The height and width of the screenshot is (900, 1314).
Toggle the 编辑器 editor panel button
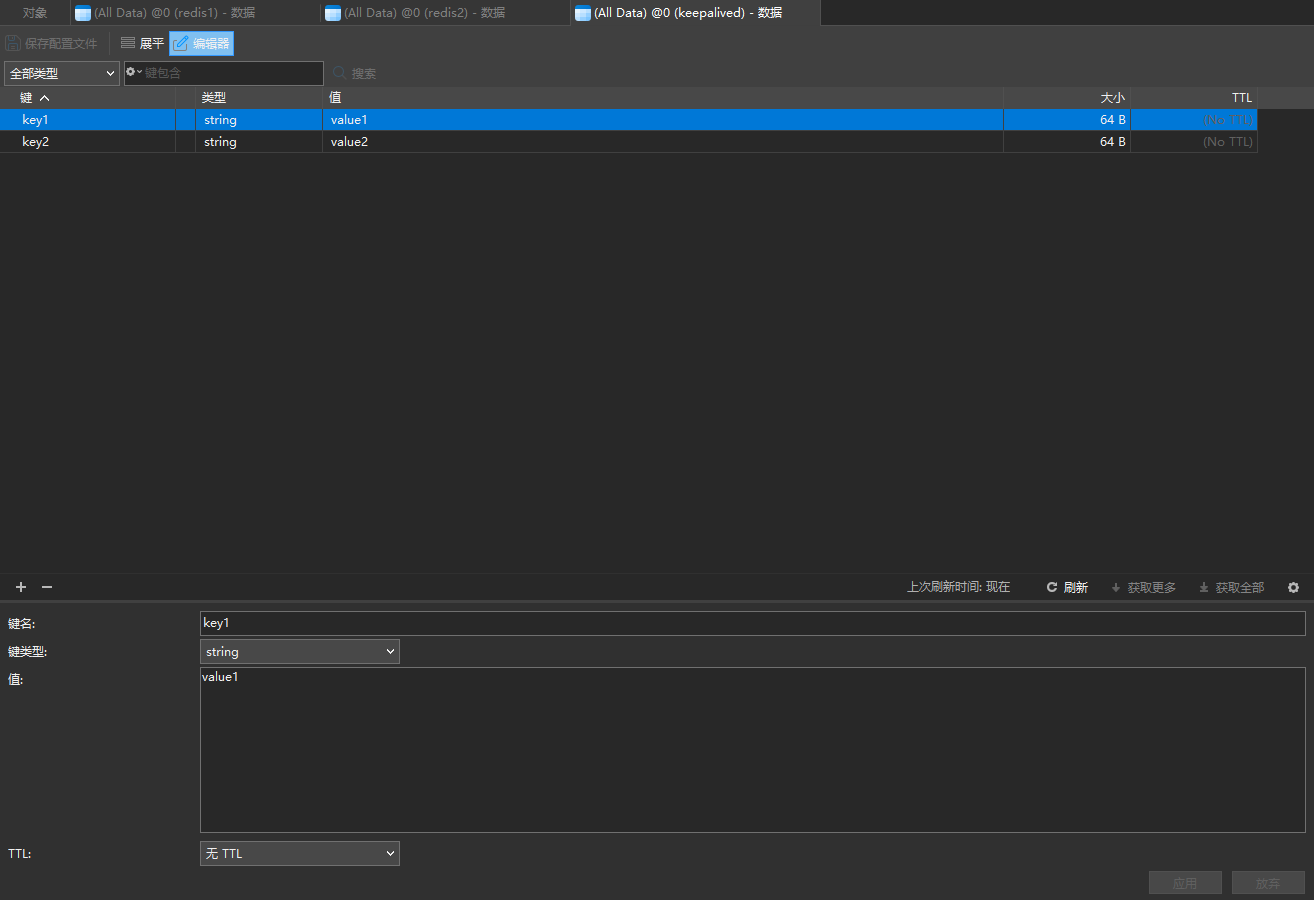click(x=201, y=44)
